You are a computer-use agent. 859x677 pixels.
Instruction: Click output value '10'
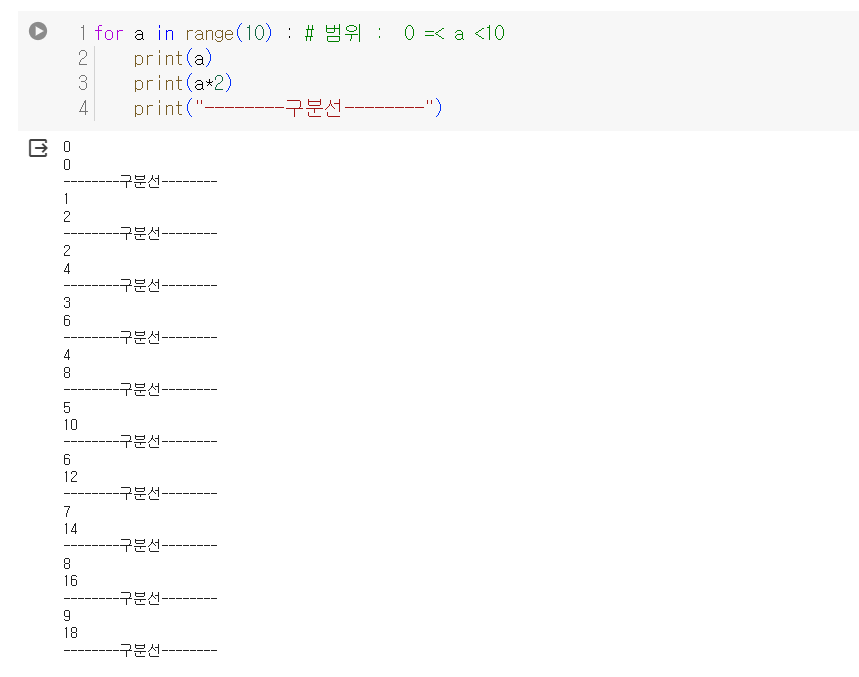pyautogui.click(x=71, y=424)
